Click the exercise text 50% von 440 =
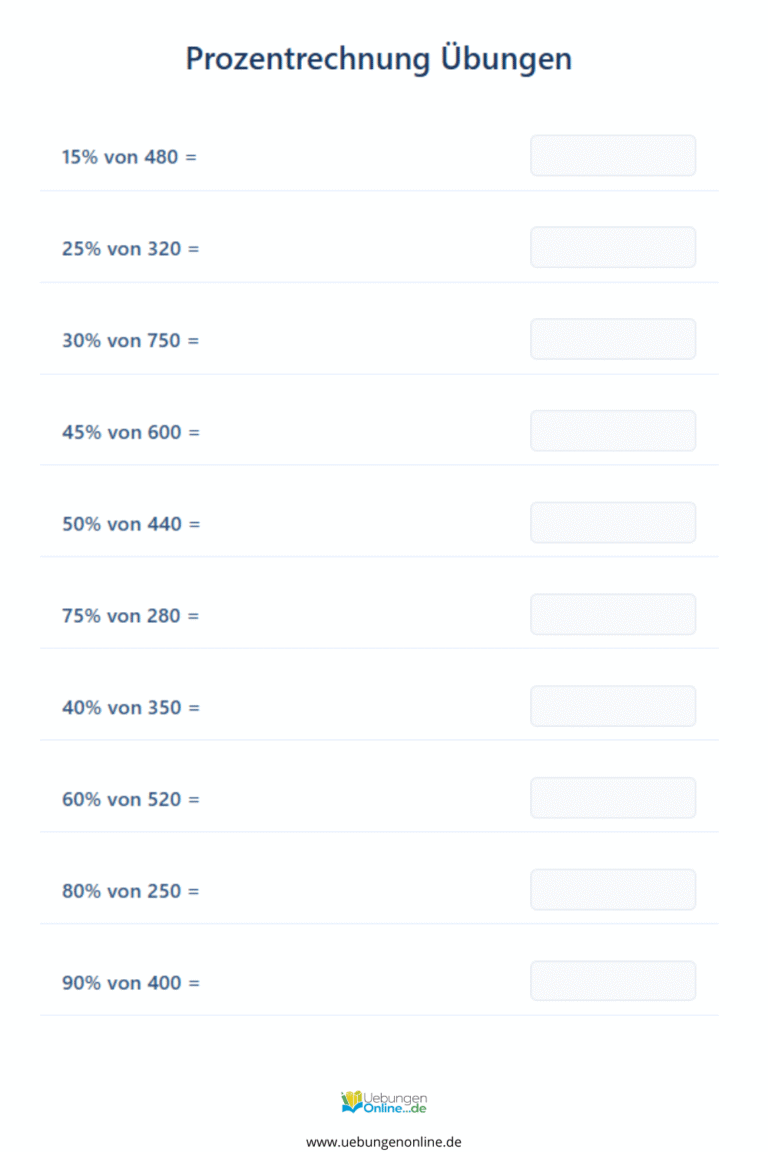The image size is (768, 1152). tap(131, 525)
